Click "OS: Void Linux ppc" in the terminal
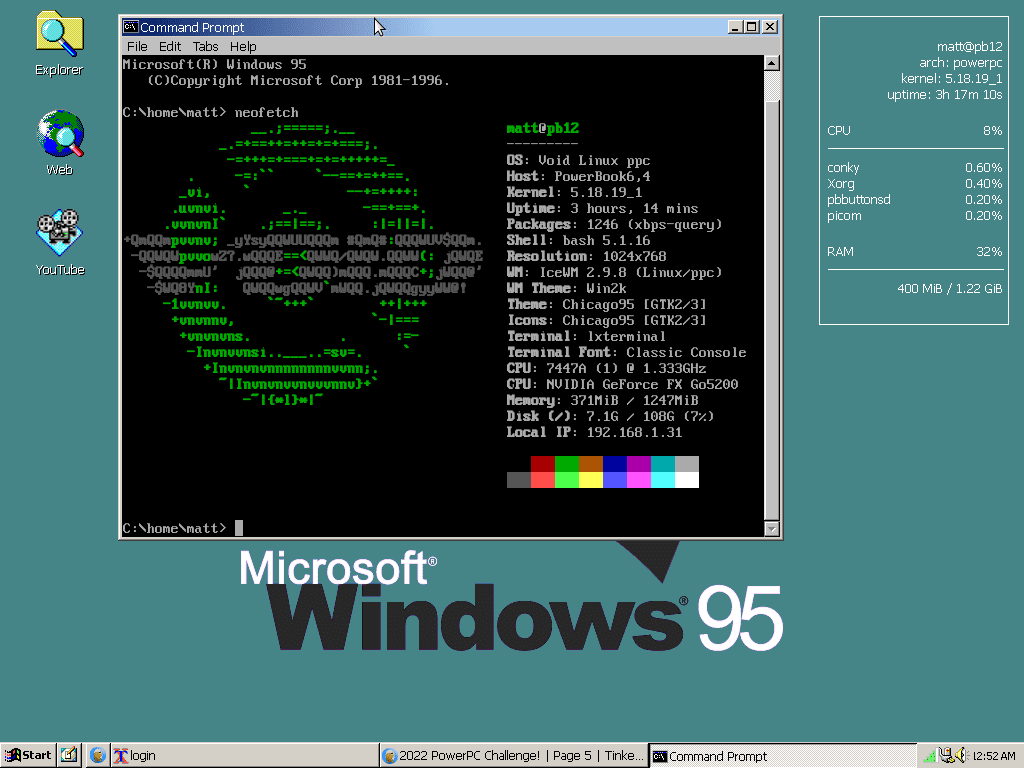 578,161
